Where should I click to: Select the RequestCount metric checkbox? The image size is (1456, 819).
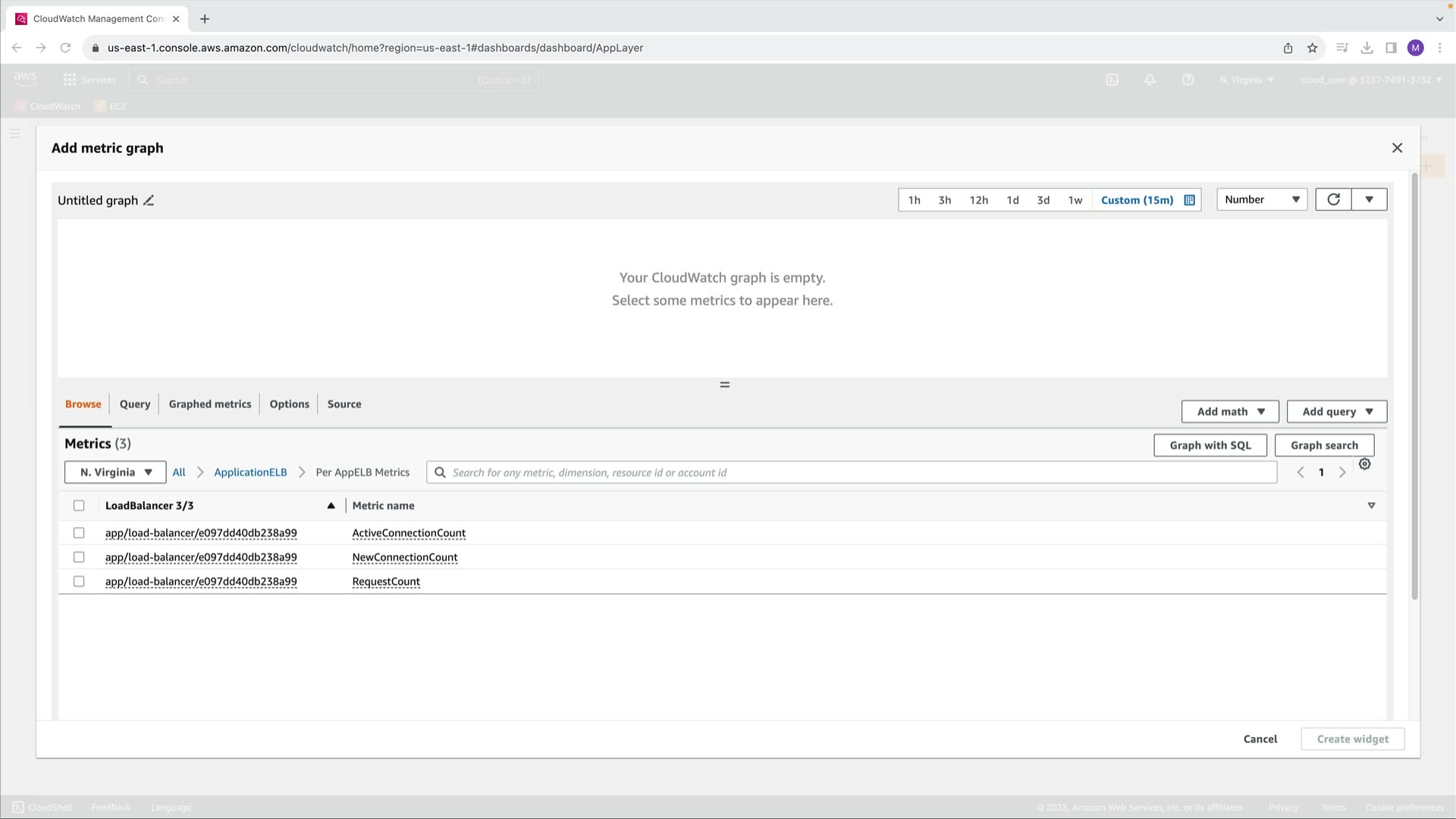coord(79,582)
